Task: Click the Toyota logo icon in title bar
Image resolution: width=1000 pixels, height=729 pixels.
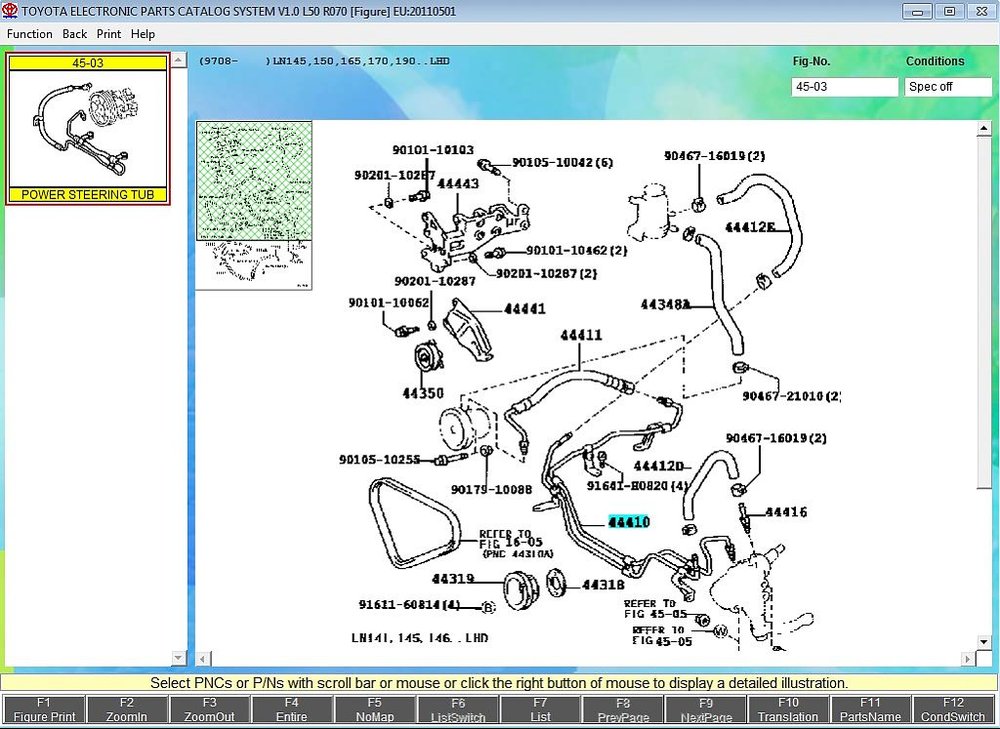Action: pos(10,11)
